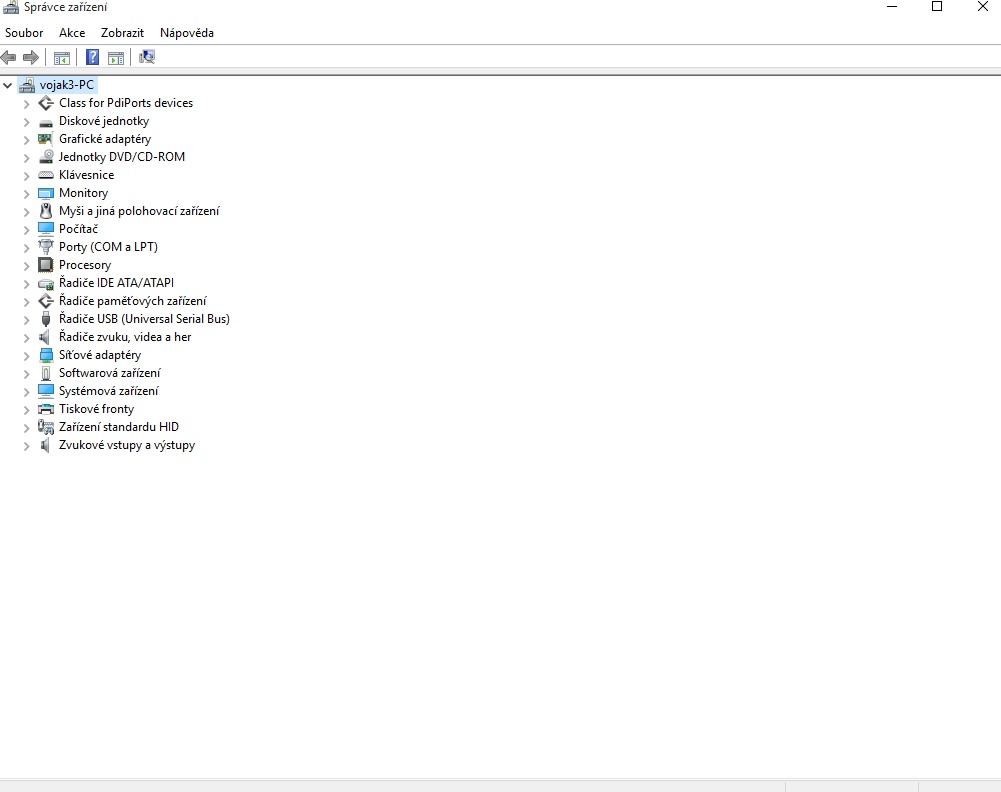Click speaker icon for Zvukové vstupy
This screenshot has height=792, width=1001.
45,445
